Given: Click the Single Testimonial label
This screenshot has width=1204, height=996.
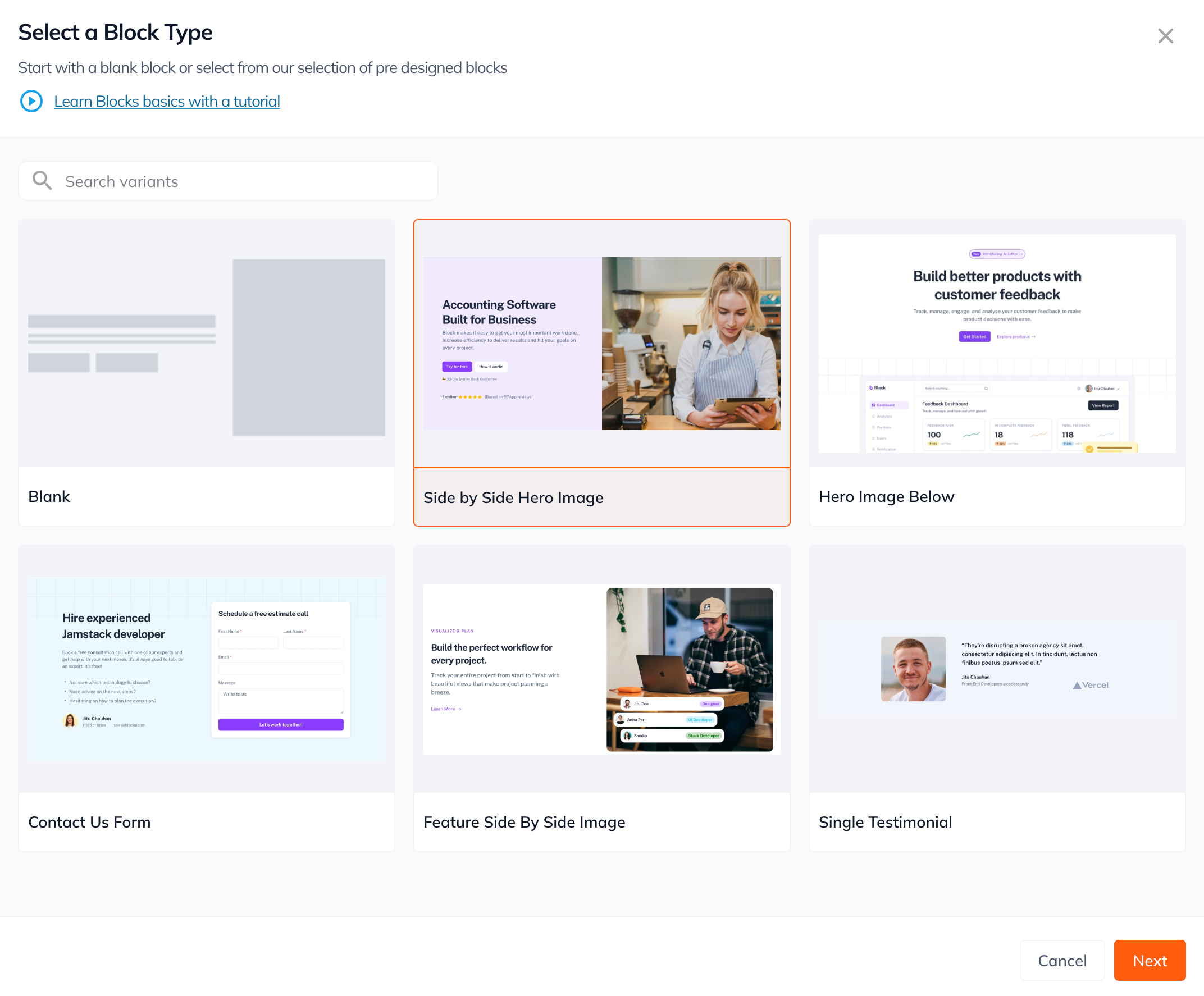Looking at the screenshot, I should 884,823.
